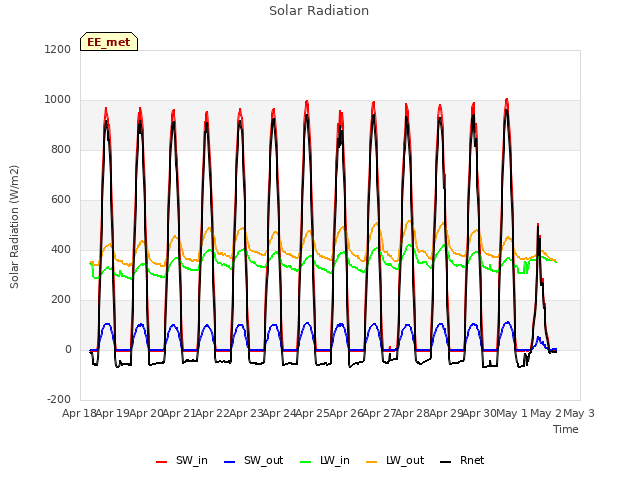This screenshot has height=480, width=640.
Task: Click the 200 y-axis tick label
Action: click(61, 300)
